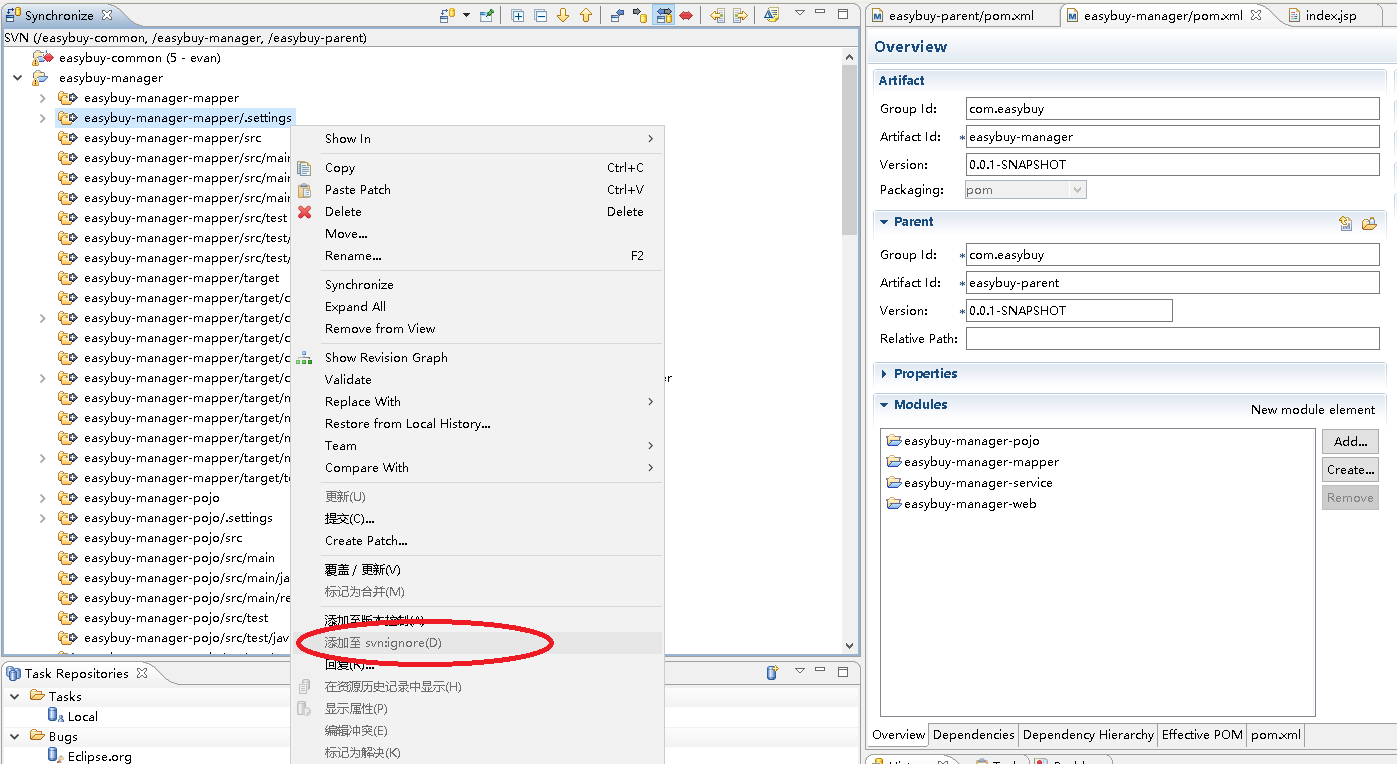Viewport: 1397px width, 764px height.
Task: Click the Add... module button
Action: [1350, 441]
